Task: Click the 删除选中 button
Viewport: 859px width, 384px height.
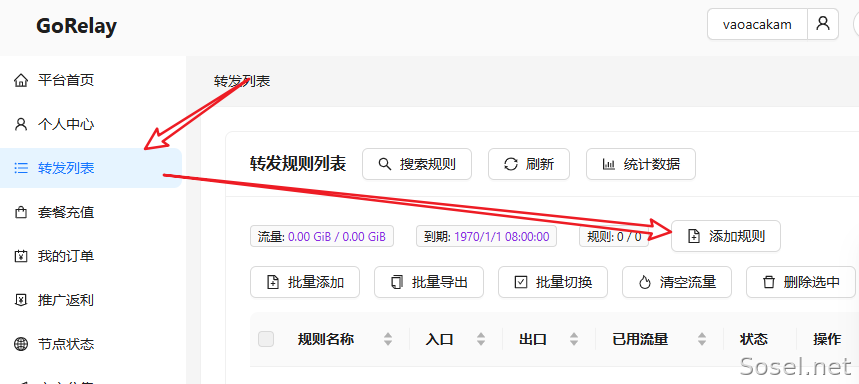Action: click(801, 282)
